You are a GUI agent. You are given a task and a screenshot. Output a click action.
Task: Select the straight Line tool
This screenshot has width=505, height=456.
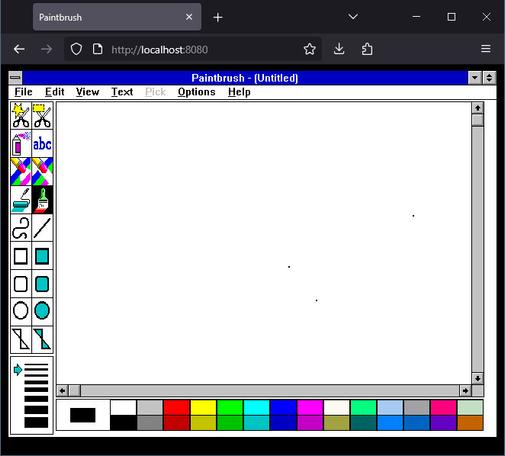click(x=42, y=228)
